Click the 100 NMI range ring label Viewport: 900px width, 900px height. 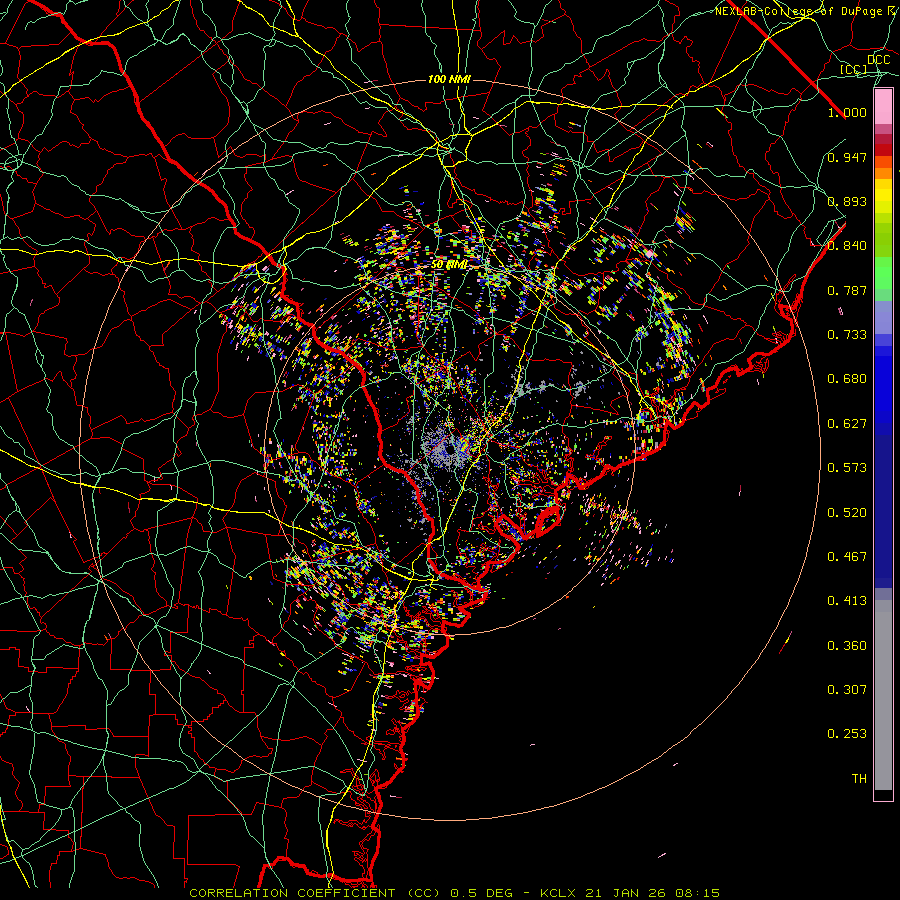449,79
